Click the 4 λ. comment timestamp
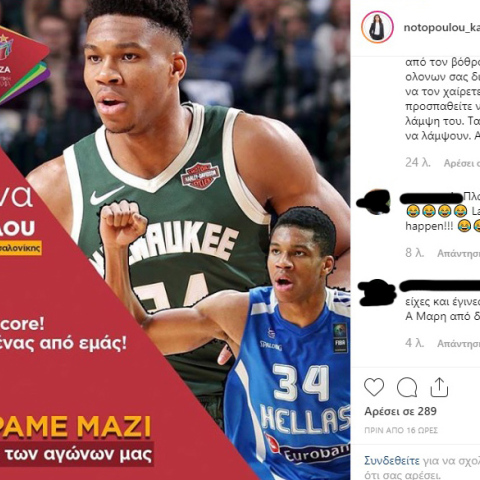The height and width of the screenshot is (480, 480). tap(415, 343)
